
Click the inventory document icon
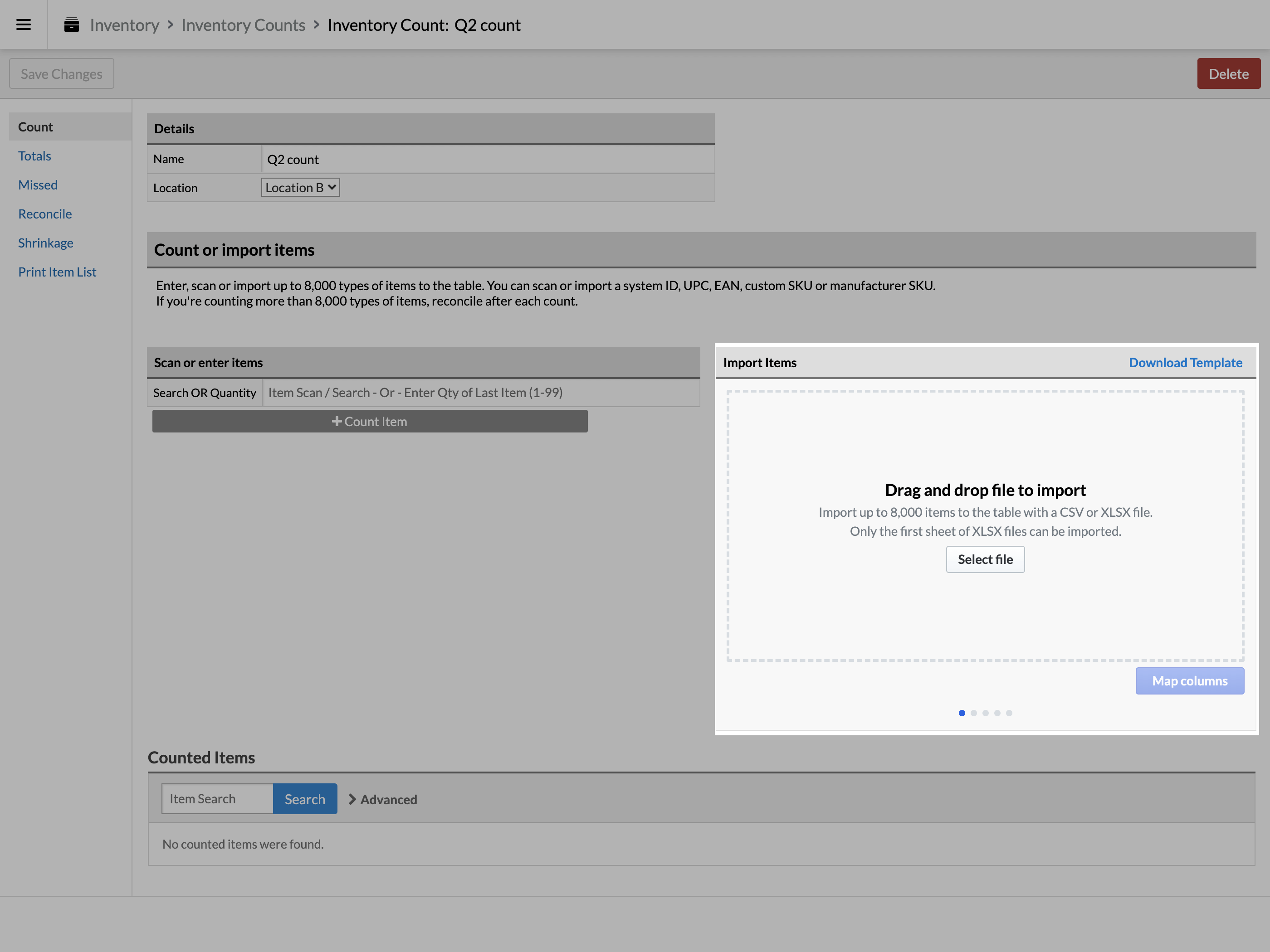tap(72, 24)
